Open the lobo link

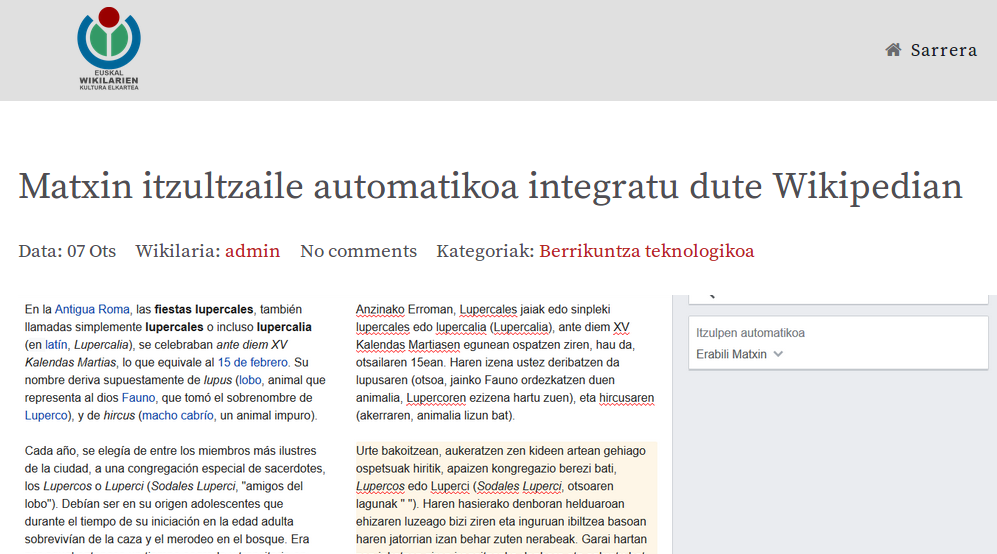(250, 380)
